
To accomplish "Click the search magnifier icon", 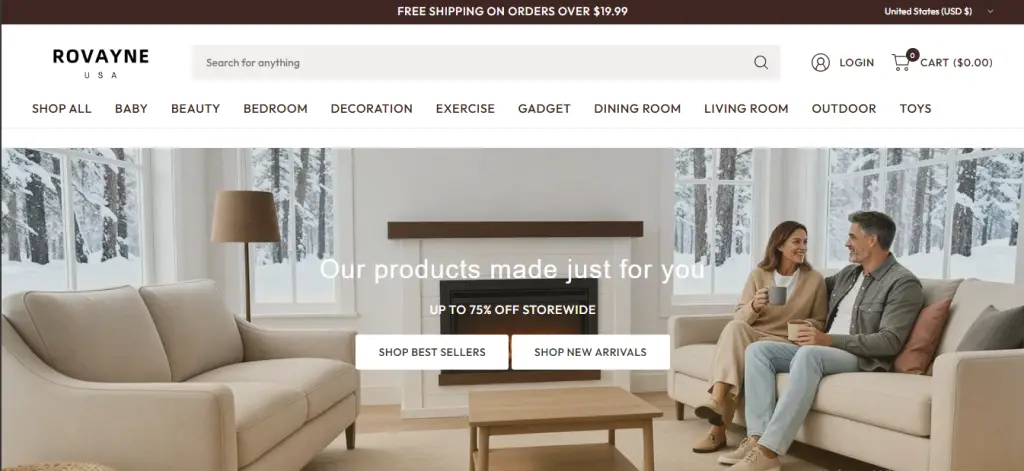I will (761, 63).
